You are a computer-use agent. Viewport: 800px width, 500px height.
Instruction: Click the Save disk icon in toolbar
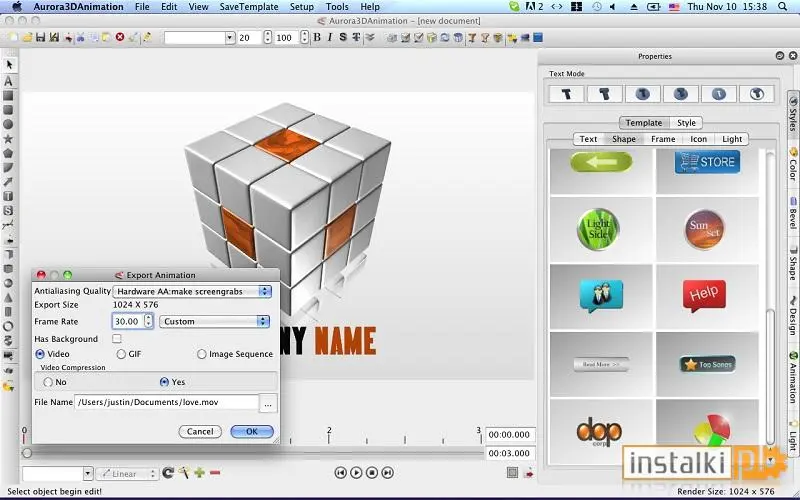(x=40, y=37)
